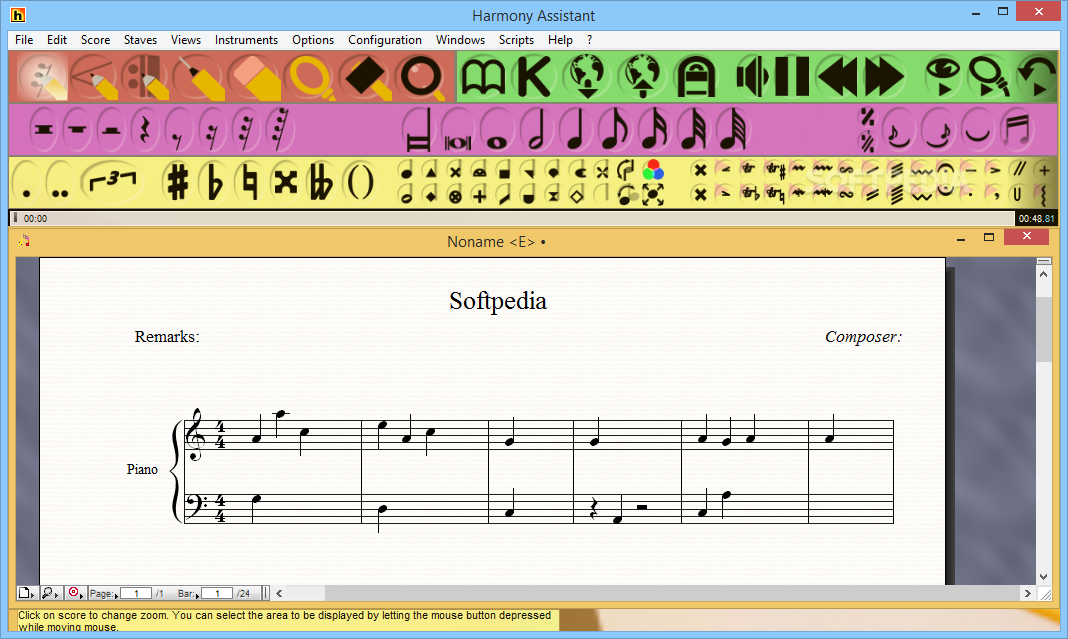
Task: Toggle the flat accidental
Action: pyautogui.click(x=214, y=183)
